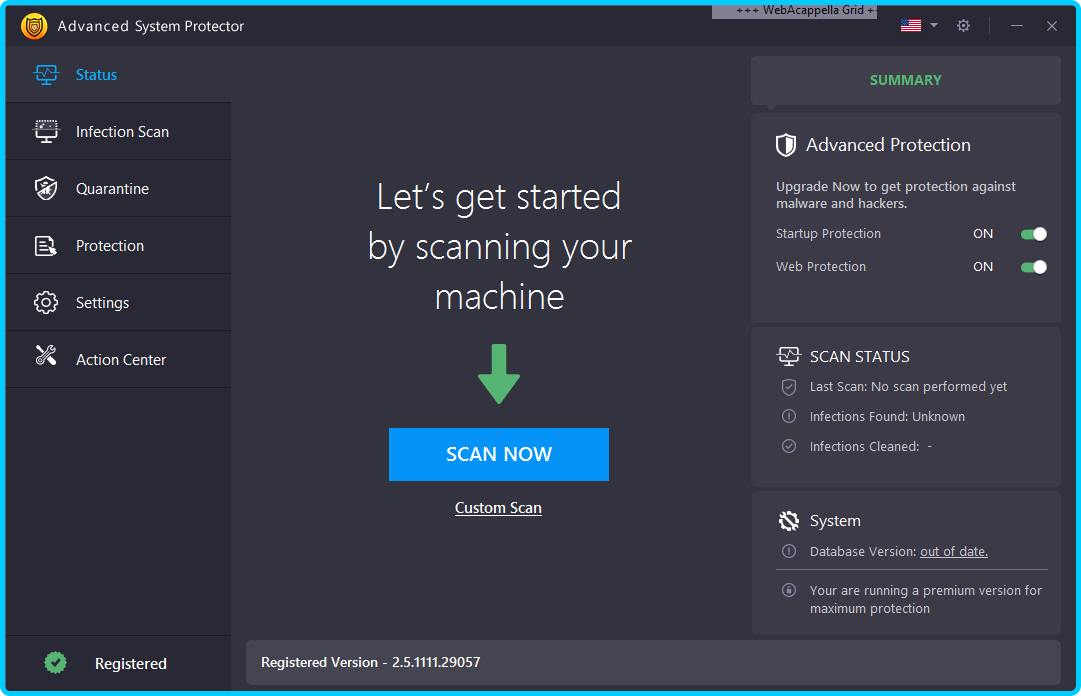Viewport: 1081px width, 696px height.
Task: Click the 'Advanced Protection' heading
Action: pyautogui.click(x=888, y=145)
